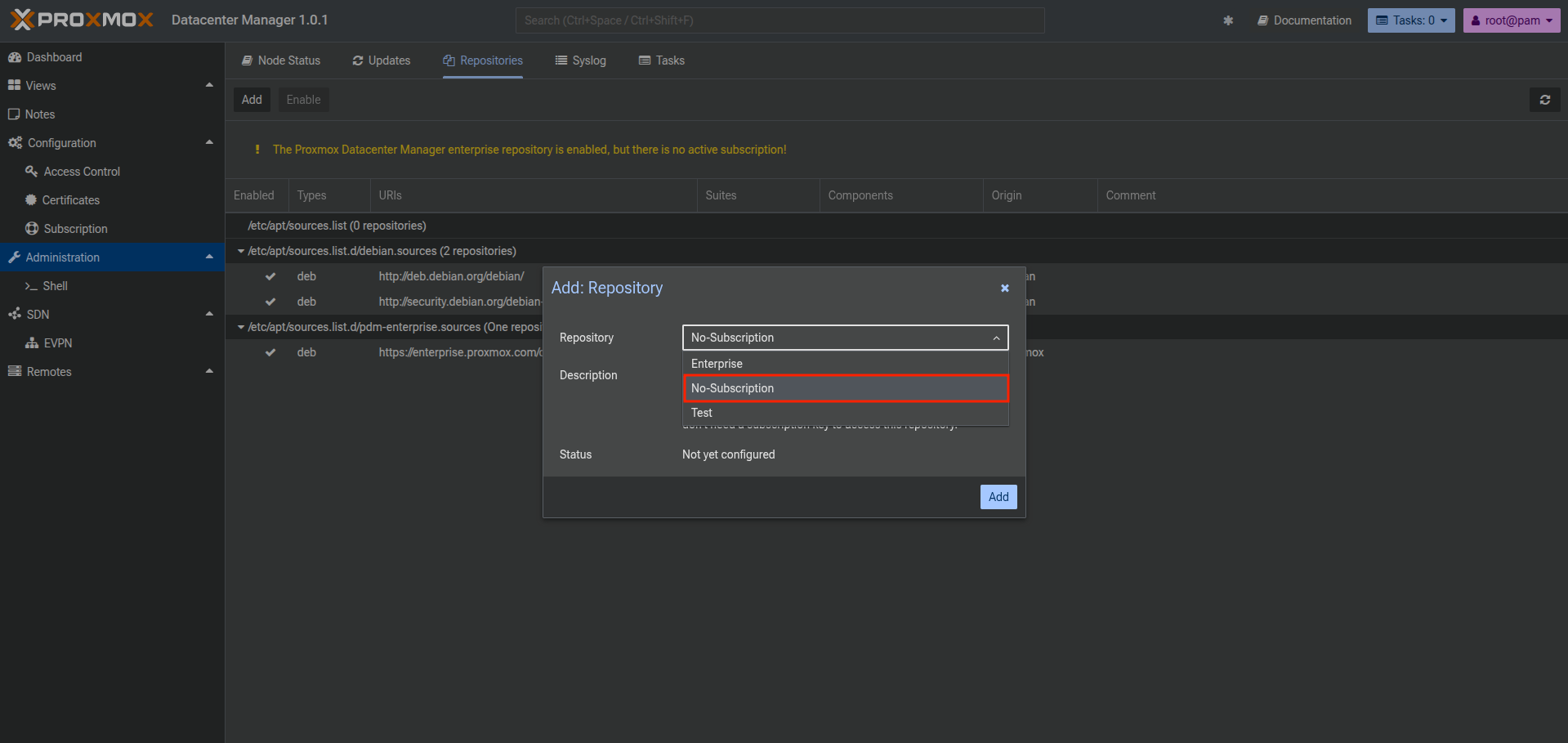Viewport: 1568px width, 743px height.
Task: Click the Access Control key icon
Action: (x=32, y=172)
